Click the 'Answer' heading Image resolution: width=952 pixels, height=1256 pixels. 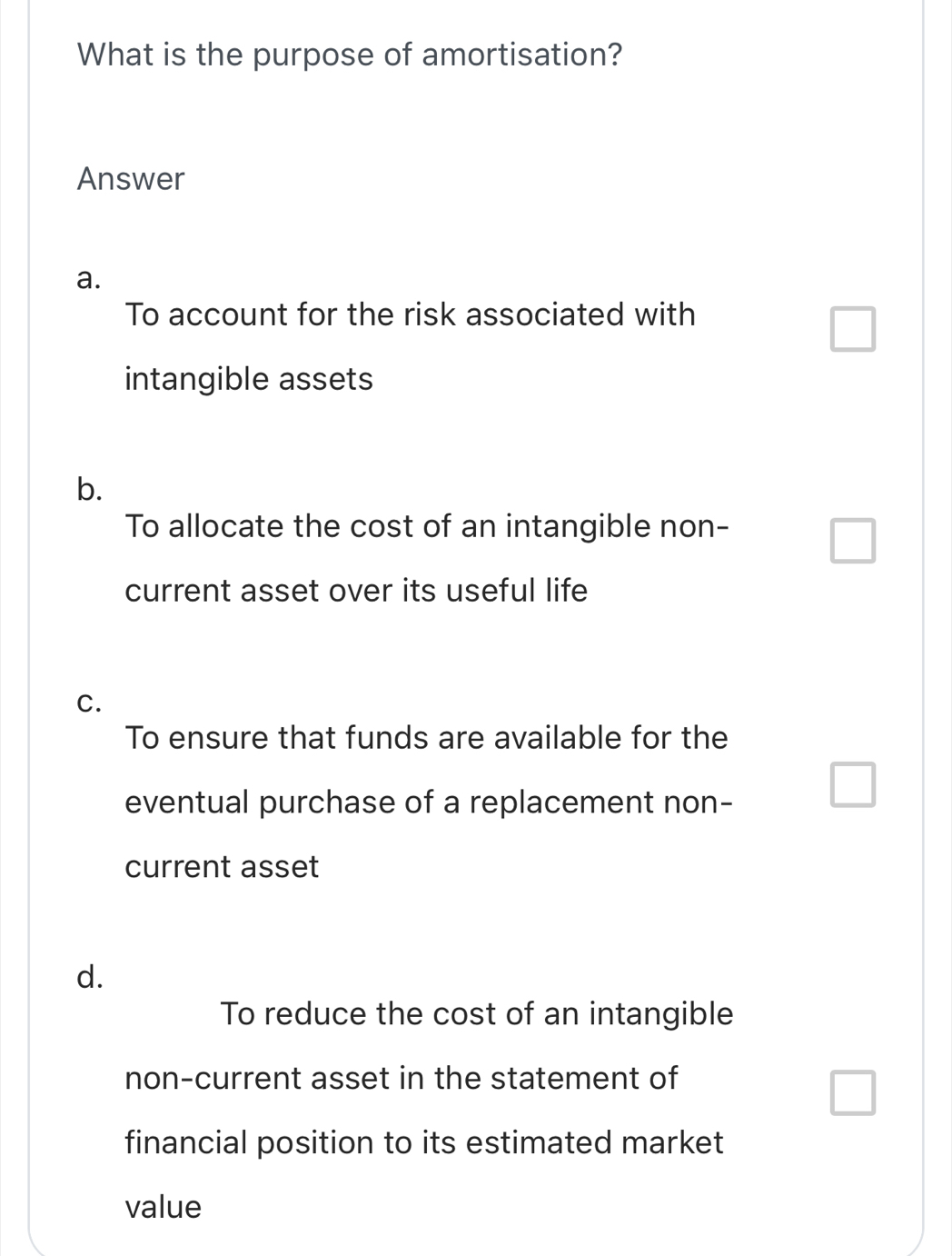point(131,177)
